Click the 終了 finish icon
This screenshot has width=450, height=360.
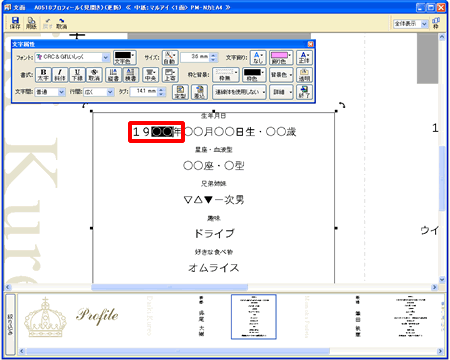pyautogui.click(x=304, y=92)
